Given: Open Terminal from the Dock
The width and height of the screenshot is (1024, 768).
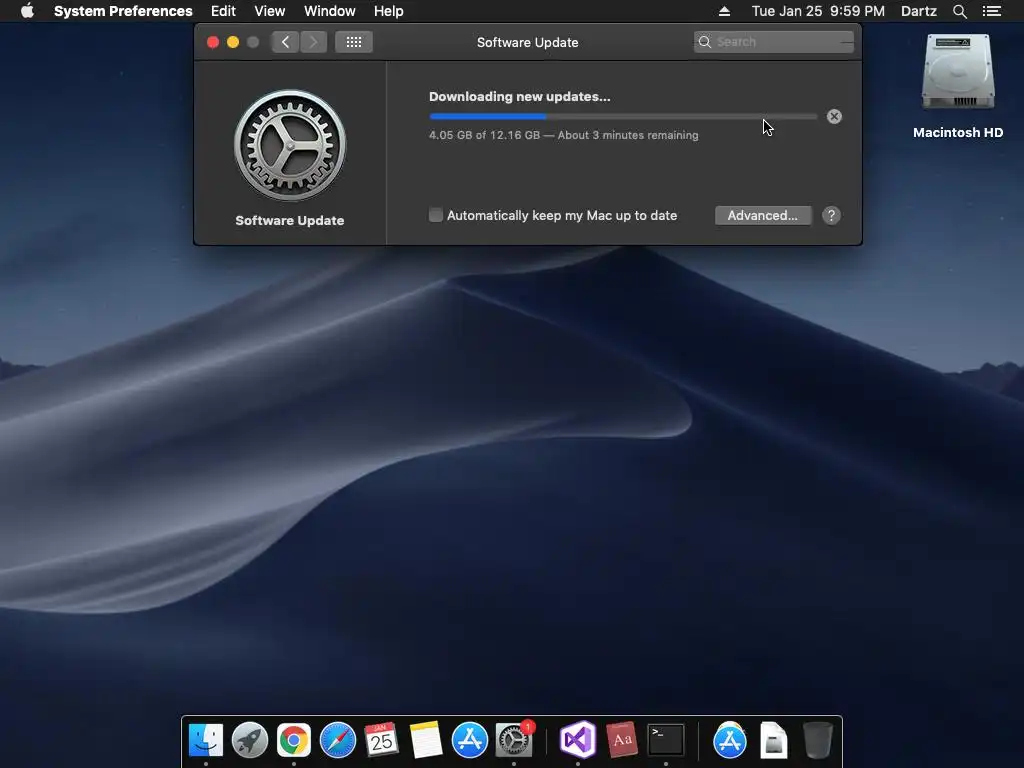Looking at the screenshot, I should point(665,740).
